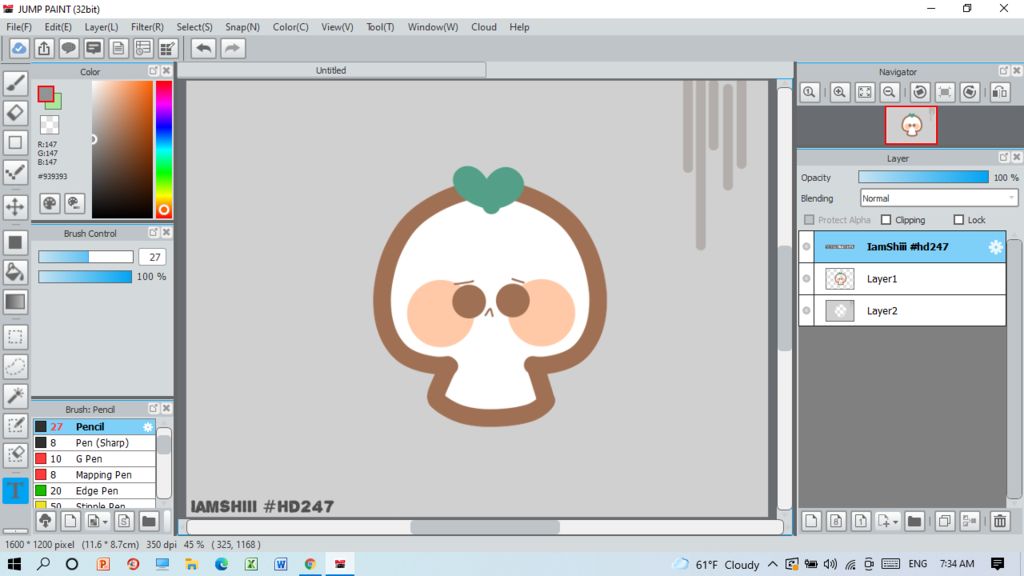Open the Snap menu
Viewport: 1024px width, 576px height.
242,27
